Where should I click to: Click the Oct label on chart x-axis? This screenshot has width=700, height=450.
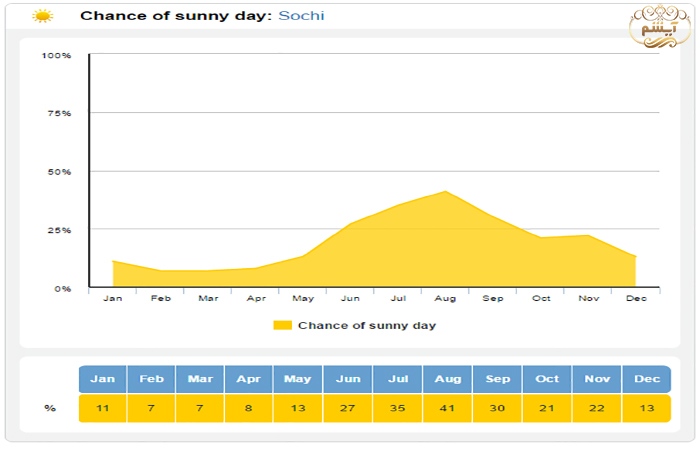tap(541, 298)
